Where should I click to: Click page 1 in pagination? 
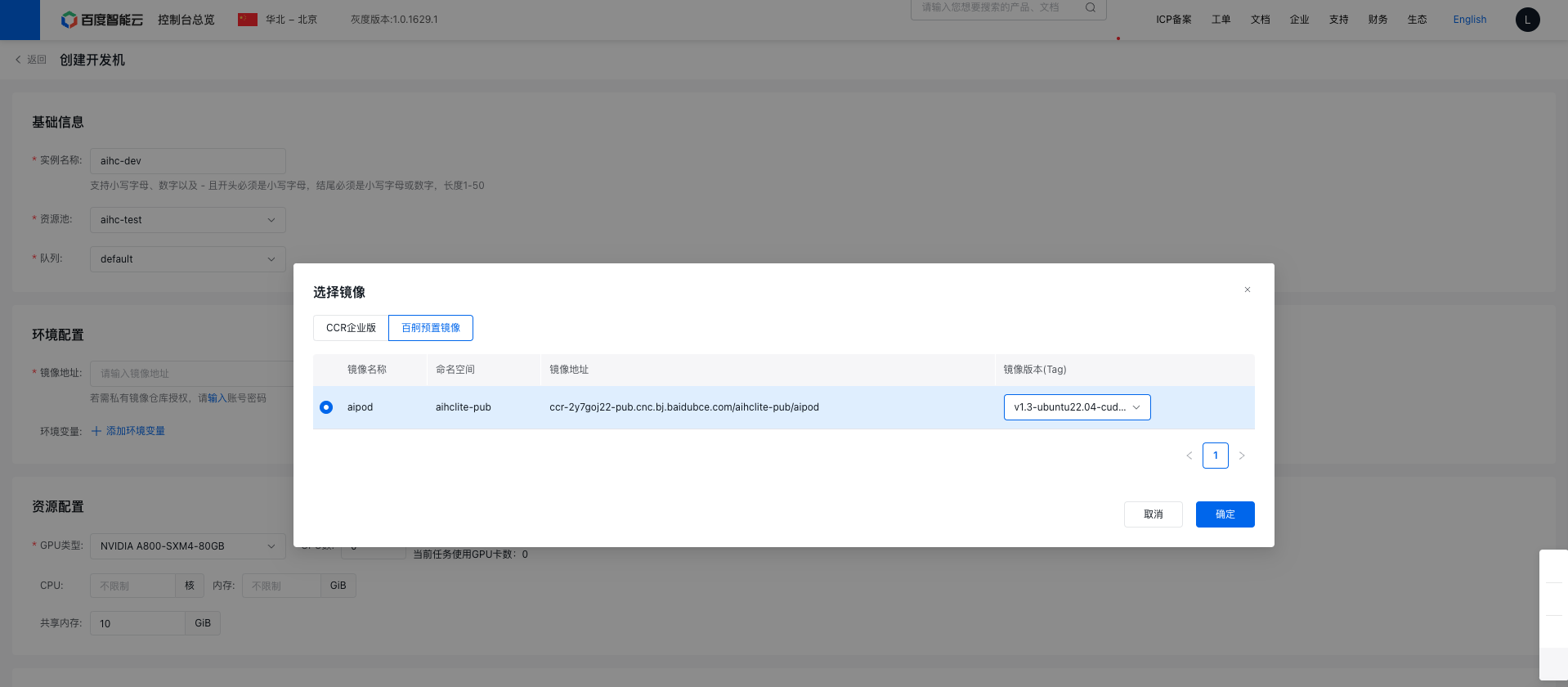[x=1216, y=456]
